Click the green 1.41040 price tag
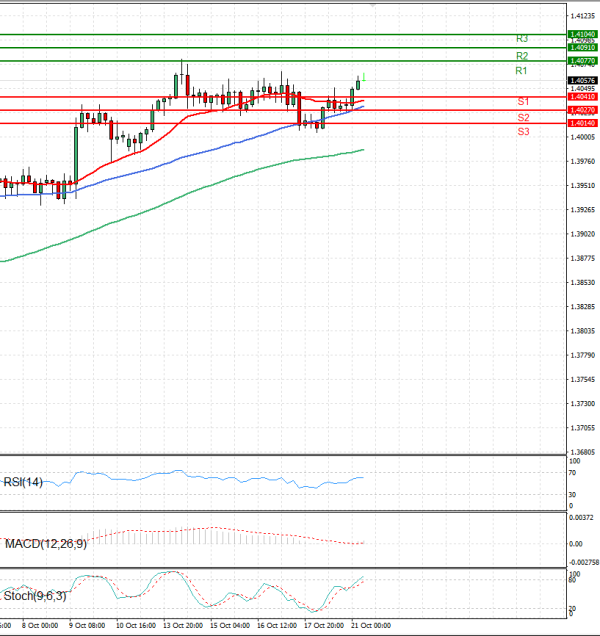This screenshot has width=600, height=636. click(x=582, y=34)
